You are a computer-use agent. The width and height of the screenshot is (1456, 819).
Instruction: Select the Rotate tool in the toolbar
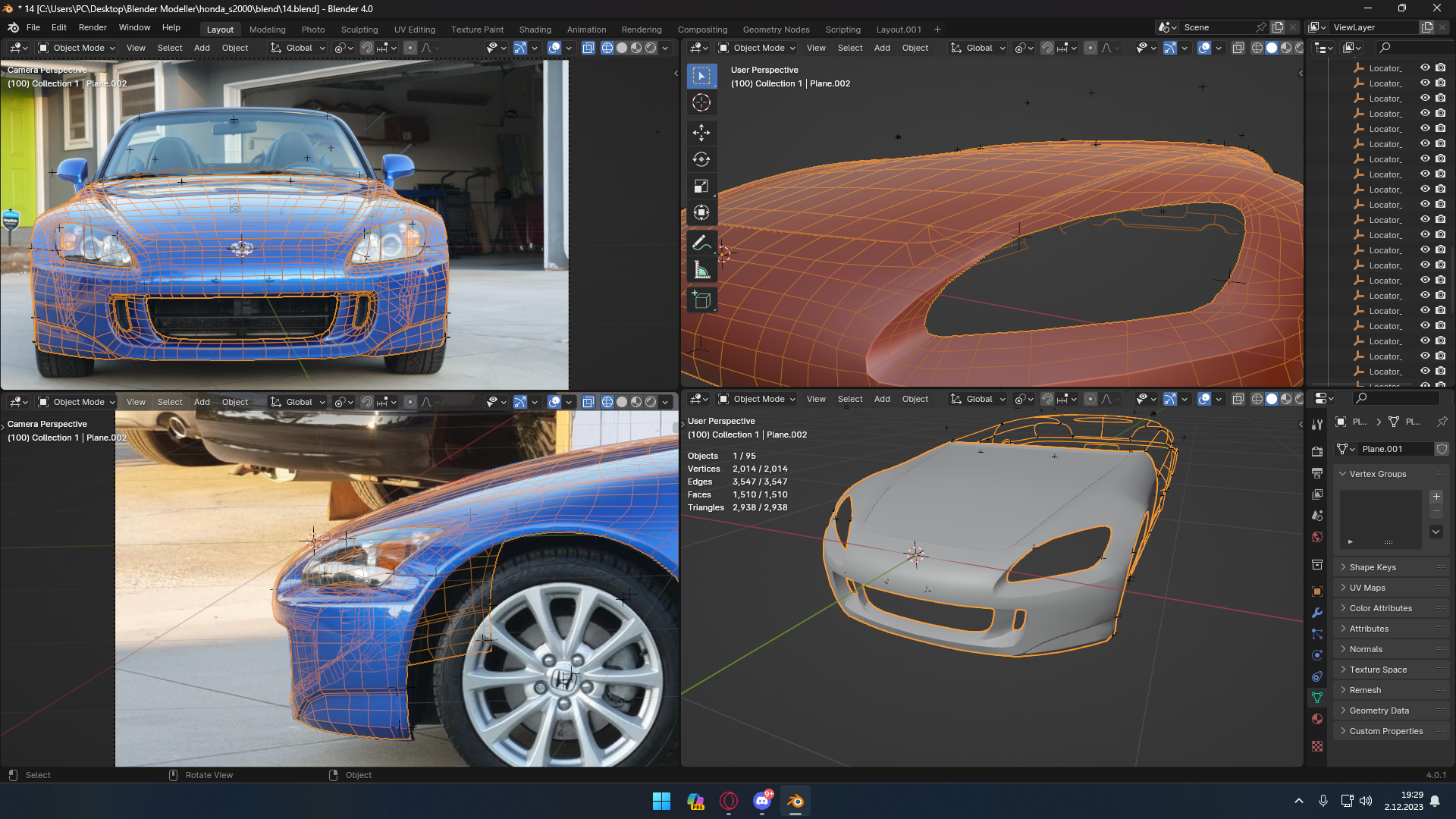pos(701,159)
